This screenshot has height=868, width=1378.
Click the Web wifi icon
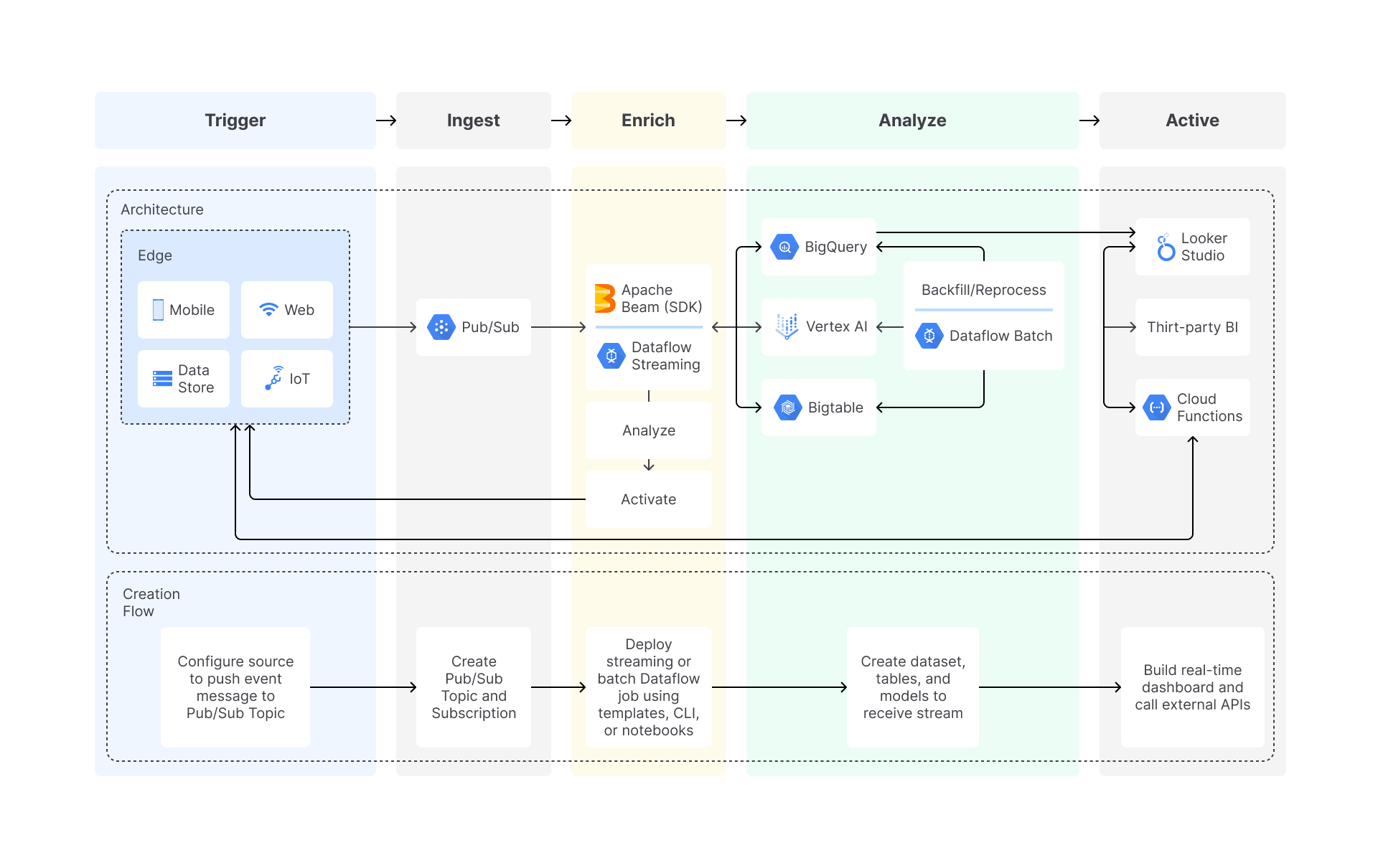click(268, 309)
